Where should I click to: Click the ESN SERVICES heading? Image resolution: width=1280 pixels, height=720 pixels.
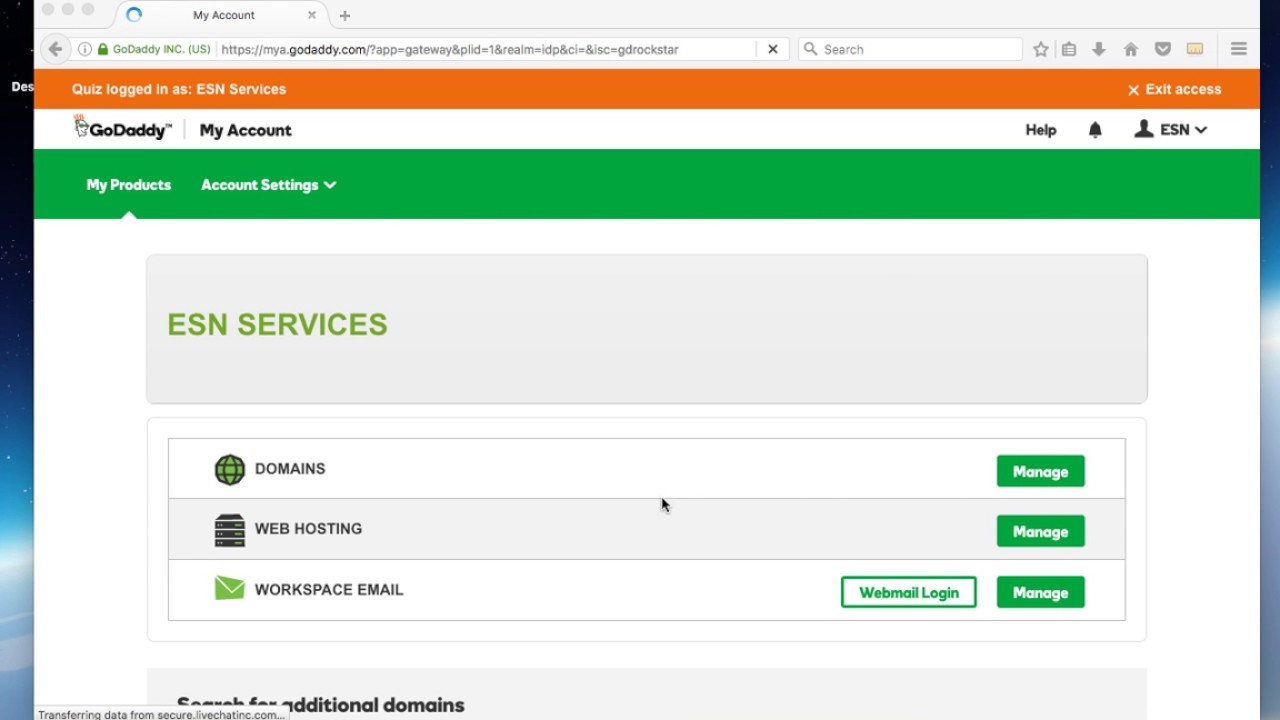click(277, 325)
